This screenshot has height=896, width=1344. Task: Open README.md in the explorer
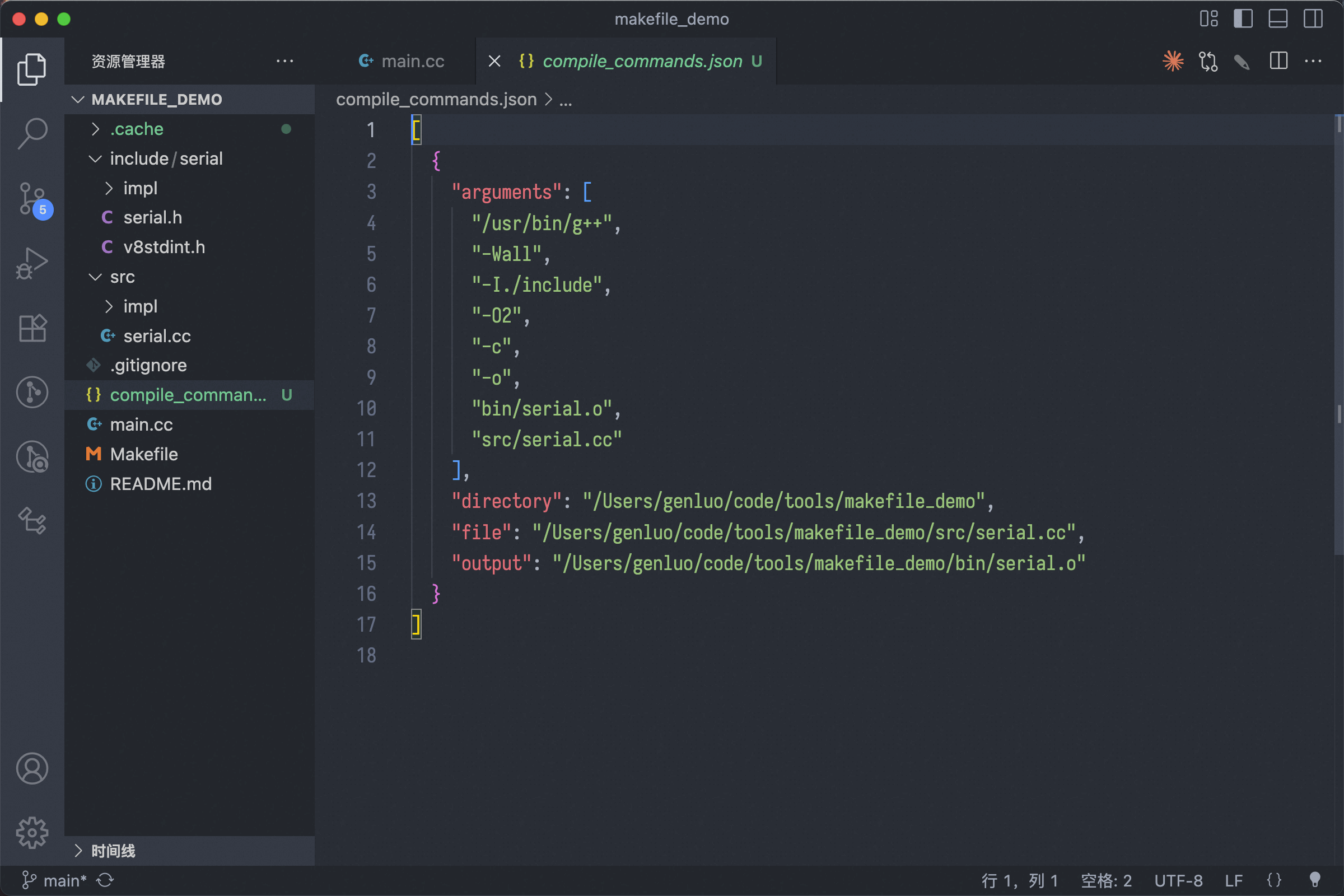pos(190,484)
